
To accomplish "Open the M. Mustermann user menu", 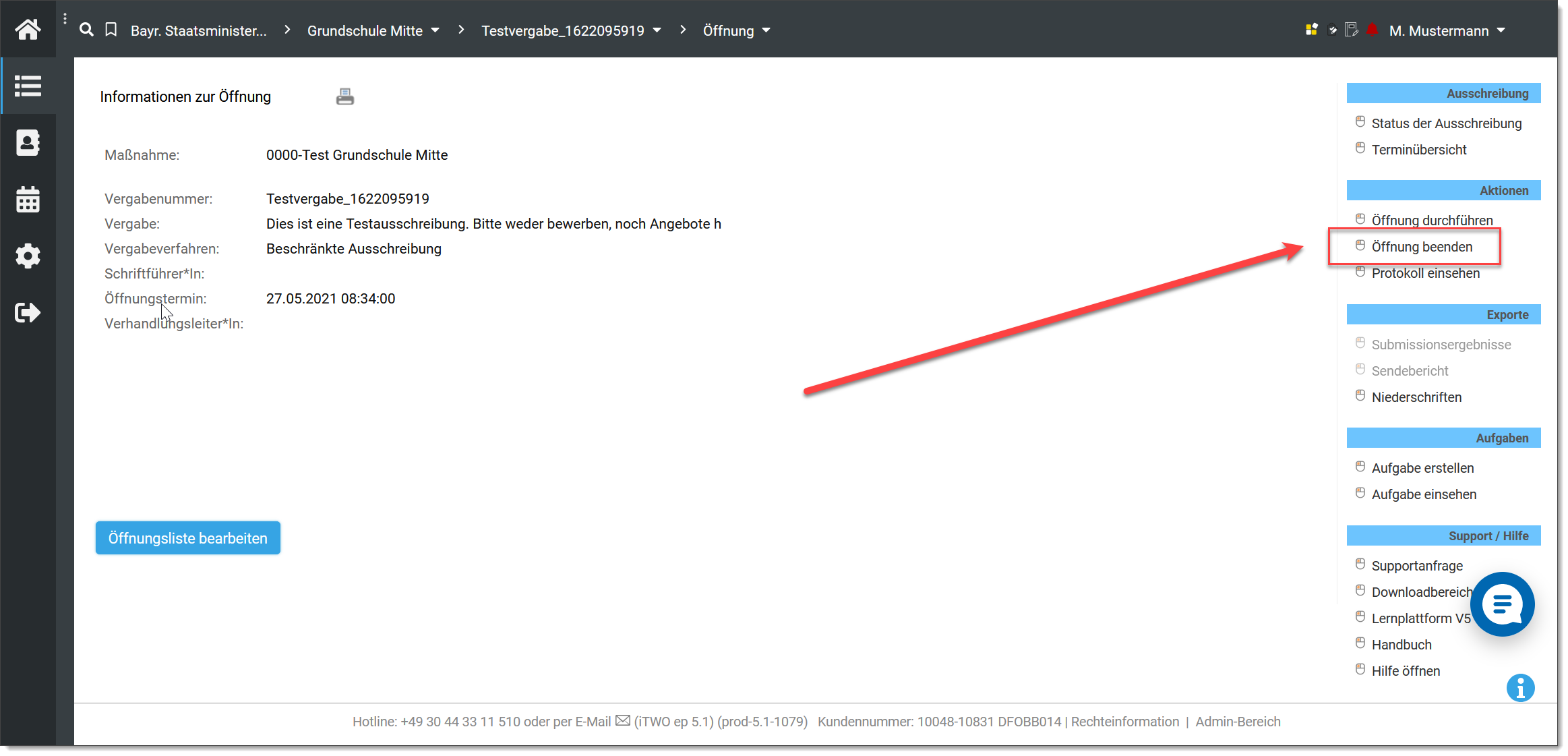I will (1447, 30).
